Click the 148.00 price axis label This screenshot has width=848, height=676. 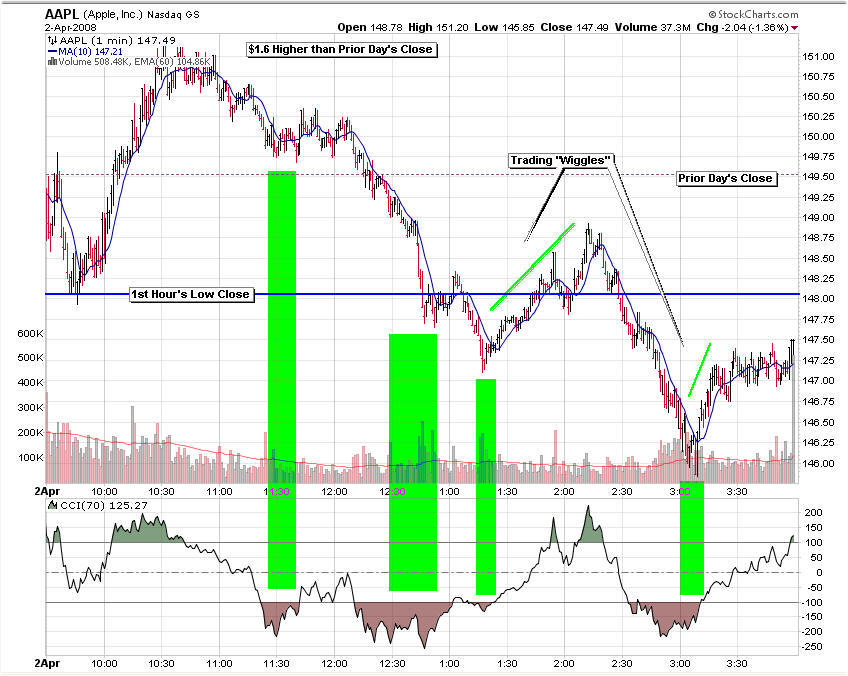(x=818, y=299)
